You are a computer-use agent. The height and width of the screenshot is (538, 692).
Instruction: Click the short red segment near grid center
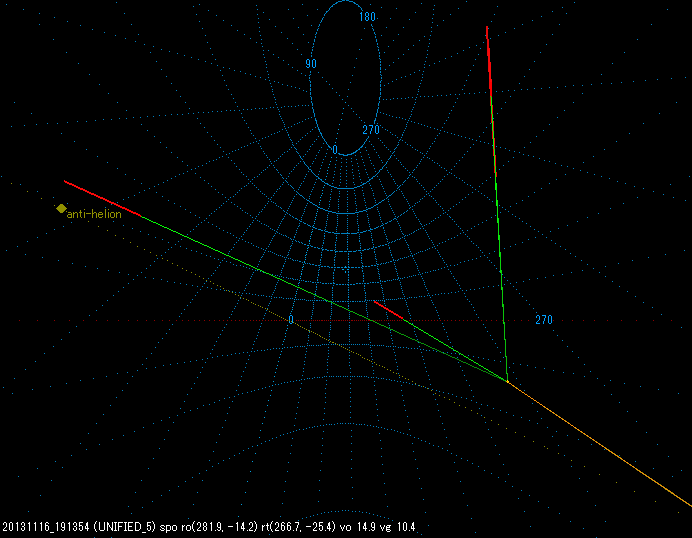(x=388, y=310)
